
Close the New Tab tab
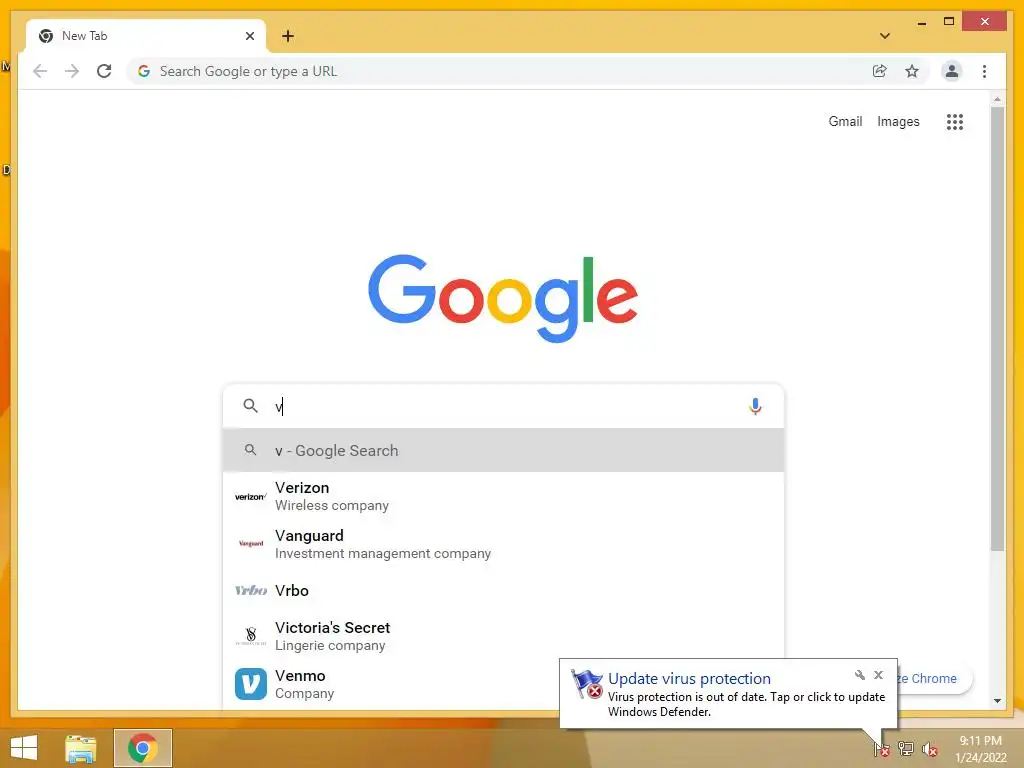point(249,36)
